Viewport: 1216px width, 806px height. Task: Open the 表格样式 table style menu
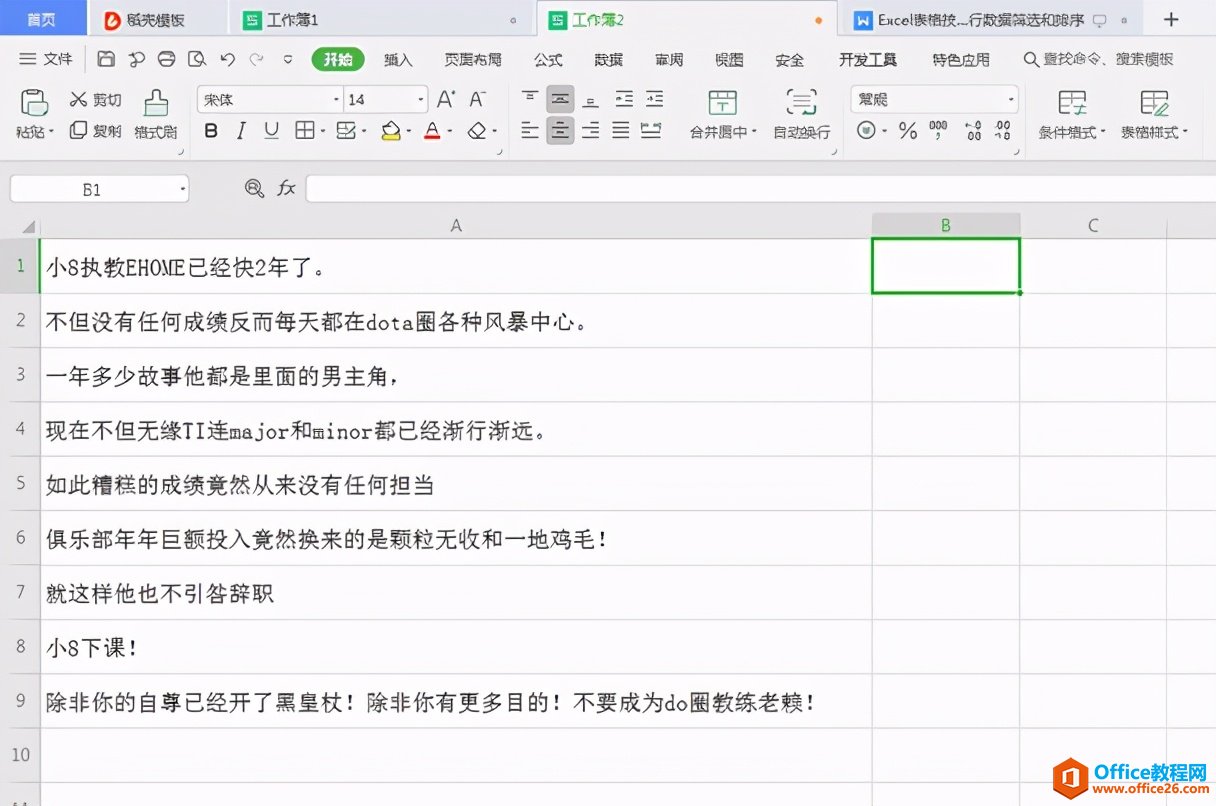click(1154, 132)
